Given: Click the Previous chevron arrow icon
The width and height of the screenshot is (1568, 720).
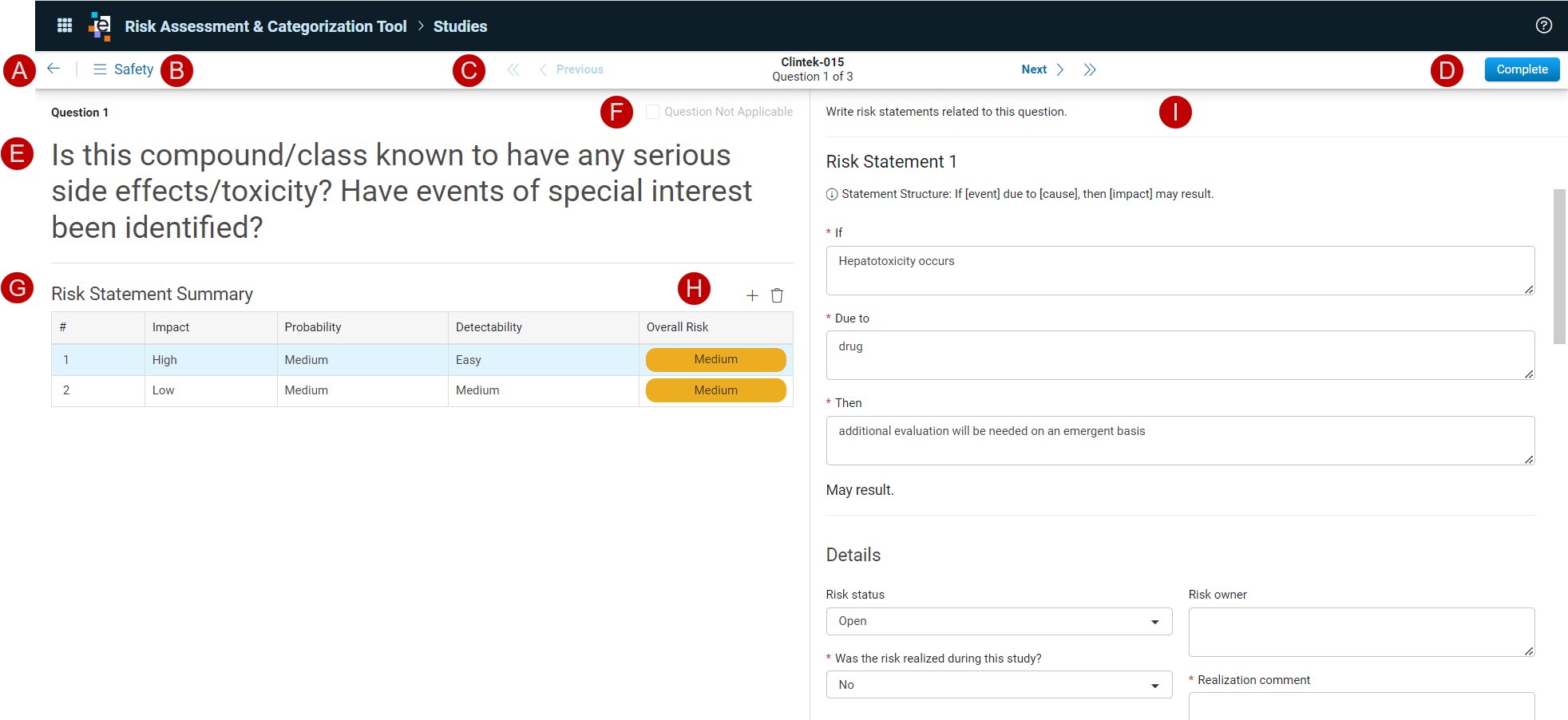Looking at the screenshot, I should [543, 69].
